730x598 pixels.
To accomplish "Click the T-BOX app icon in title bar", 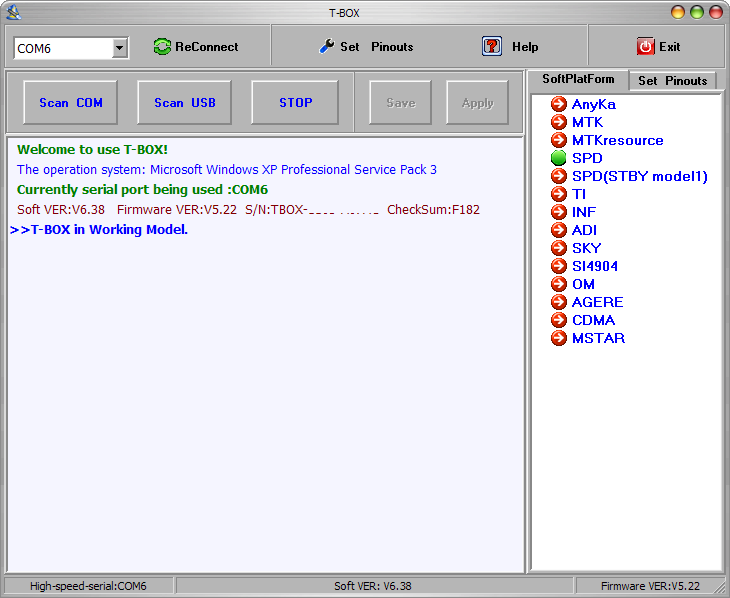I will click(x=14, y=12).
